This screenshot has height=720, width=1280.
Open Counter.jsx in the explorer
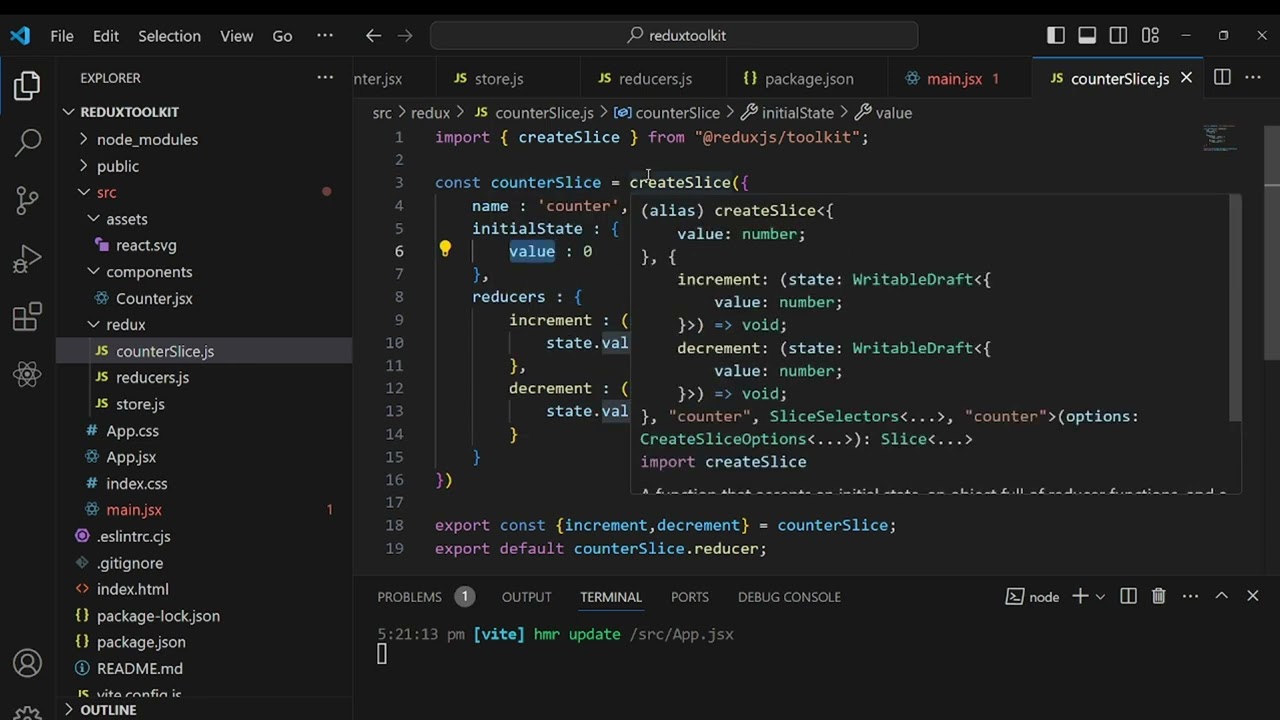pyautogui.click(x=205, y=298)
